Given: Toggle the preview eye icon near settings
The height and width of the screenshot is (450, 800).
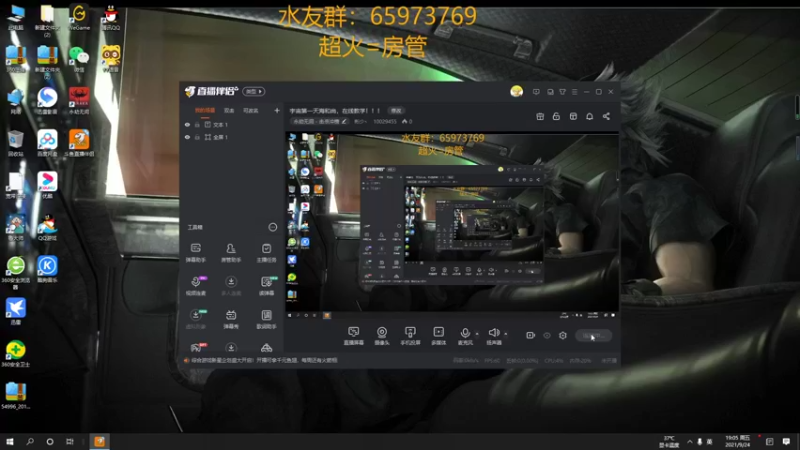Looking at the screenshot, I should point(547,335).
